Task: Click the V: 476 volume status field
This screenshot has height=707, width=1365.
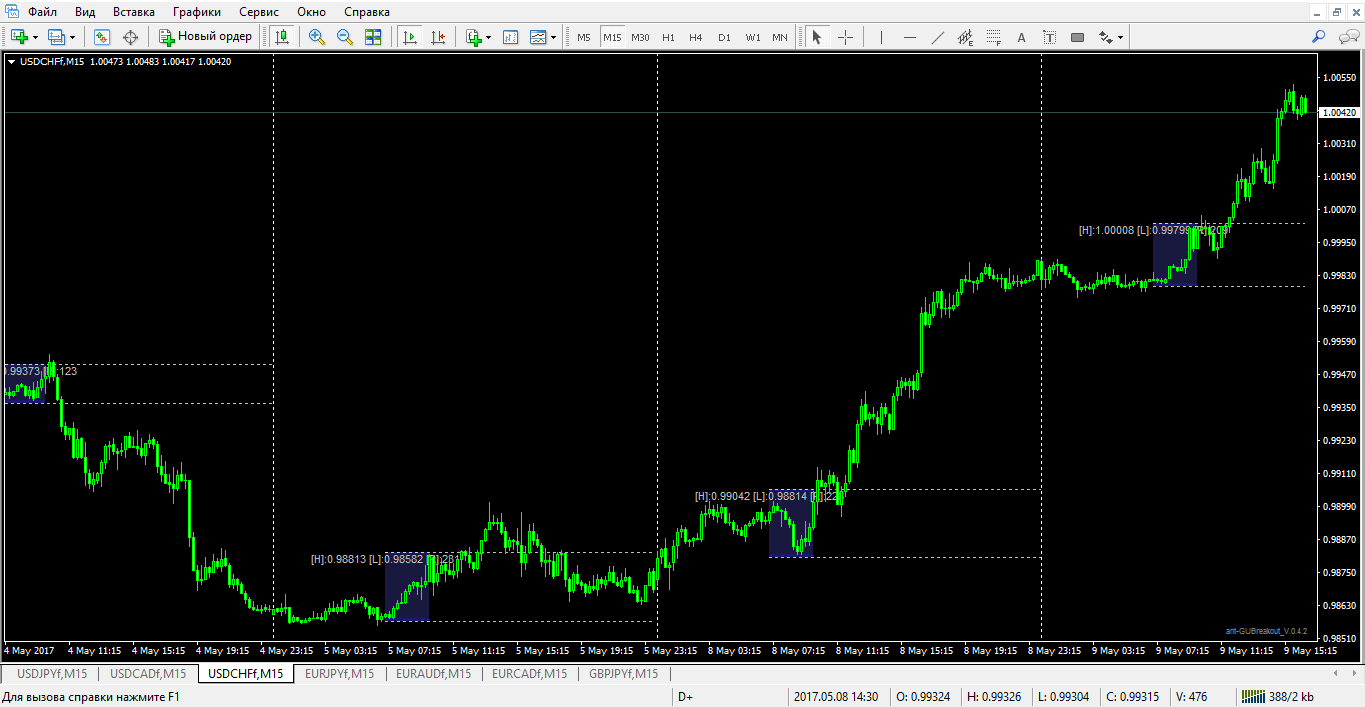Action: coord(1192,696)
